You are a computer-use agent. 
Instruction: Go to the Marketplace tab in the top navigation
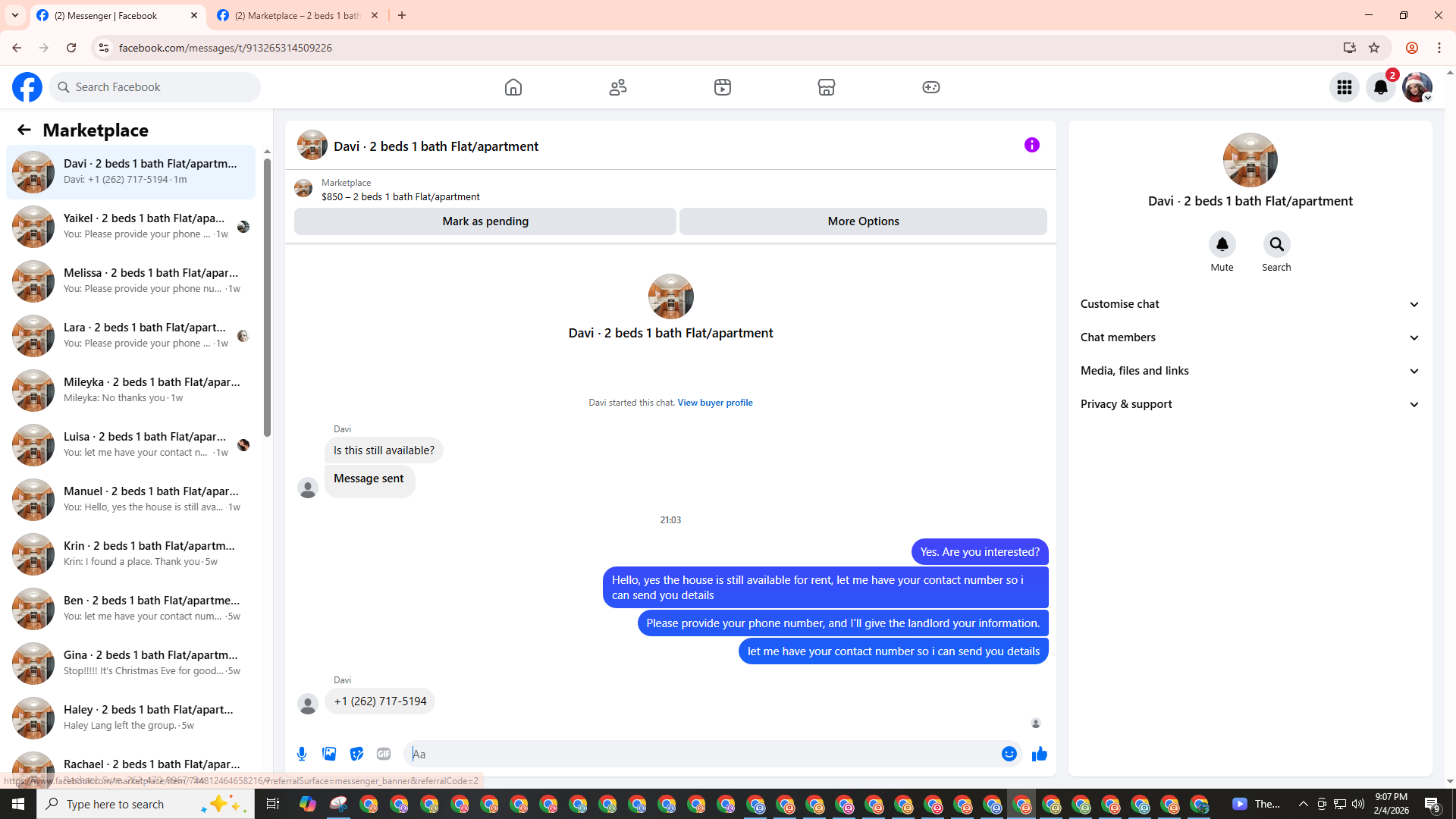826,87
